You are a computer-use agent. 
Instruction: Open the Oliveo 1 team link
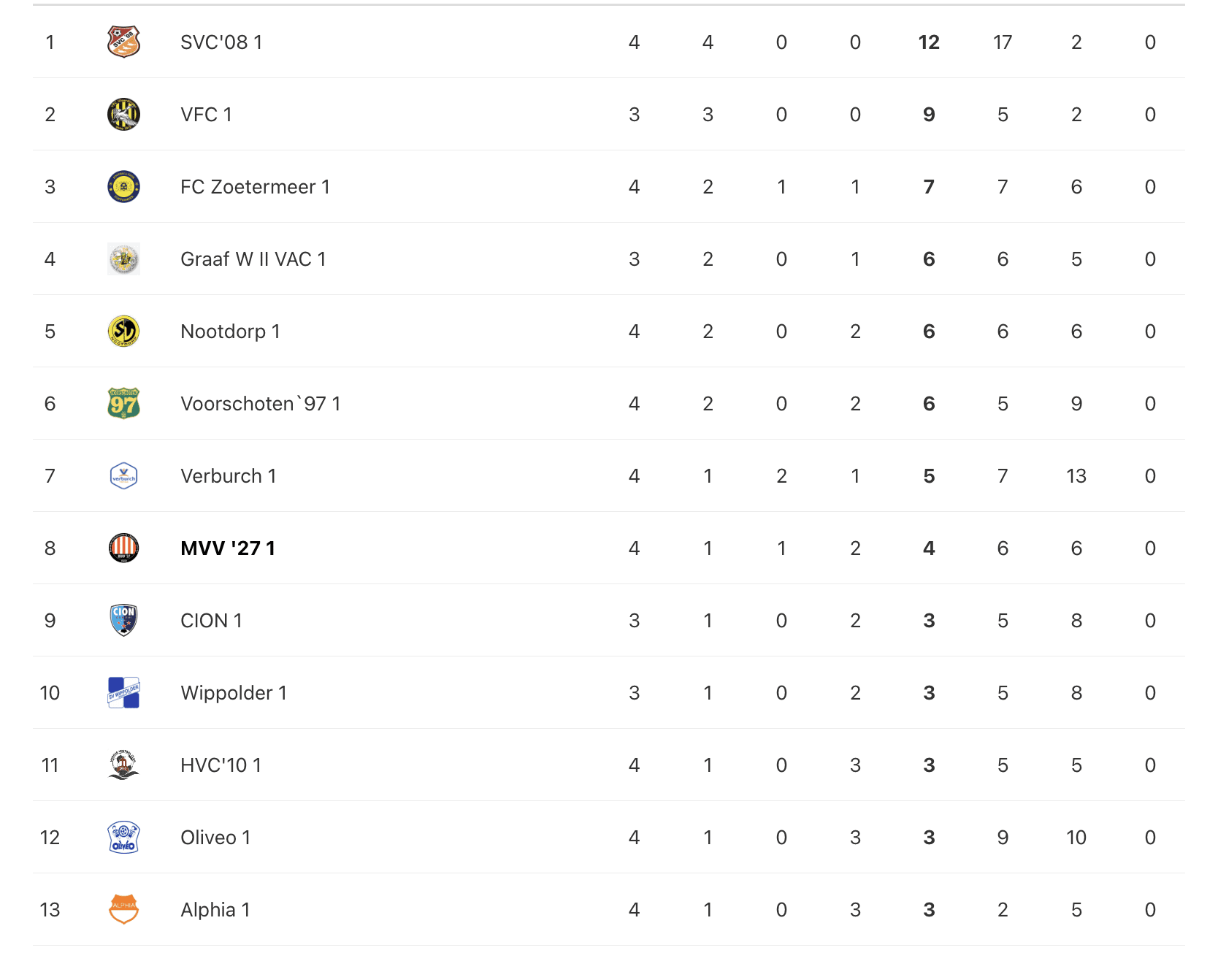[x=215, y=838]
